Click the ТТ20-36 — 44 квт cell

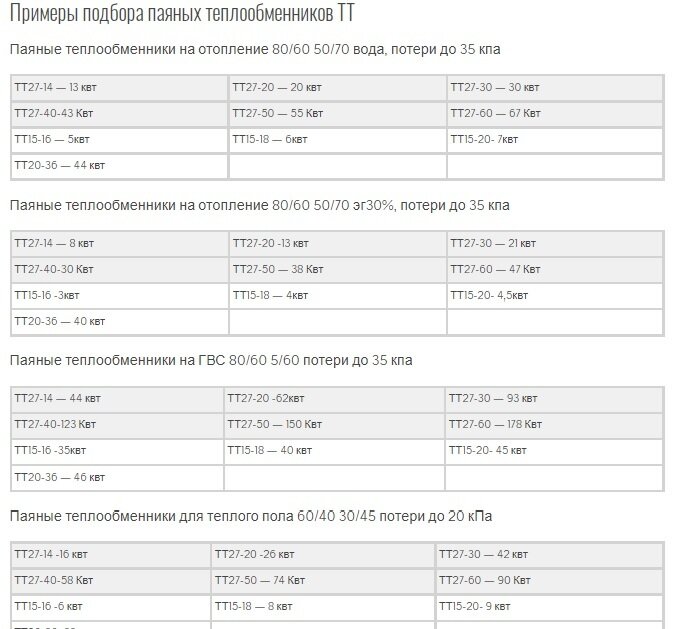pyautogui.click(x=119, y=166)
